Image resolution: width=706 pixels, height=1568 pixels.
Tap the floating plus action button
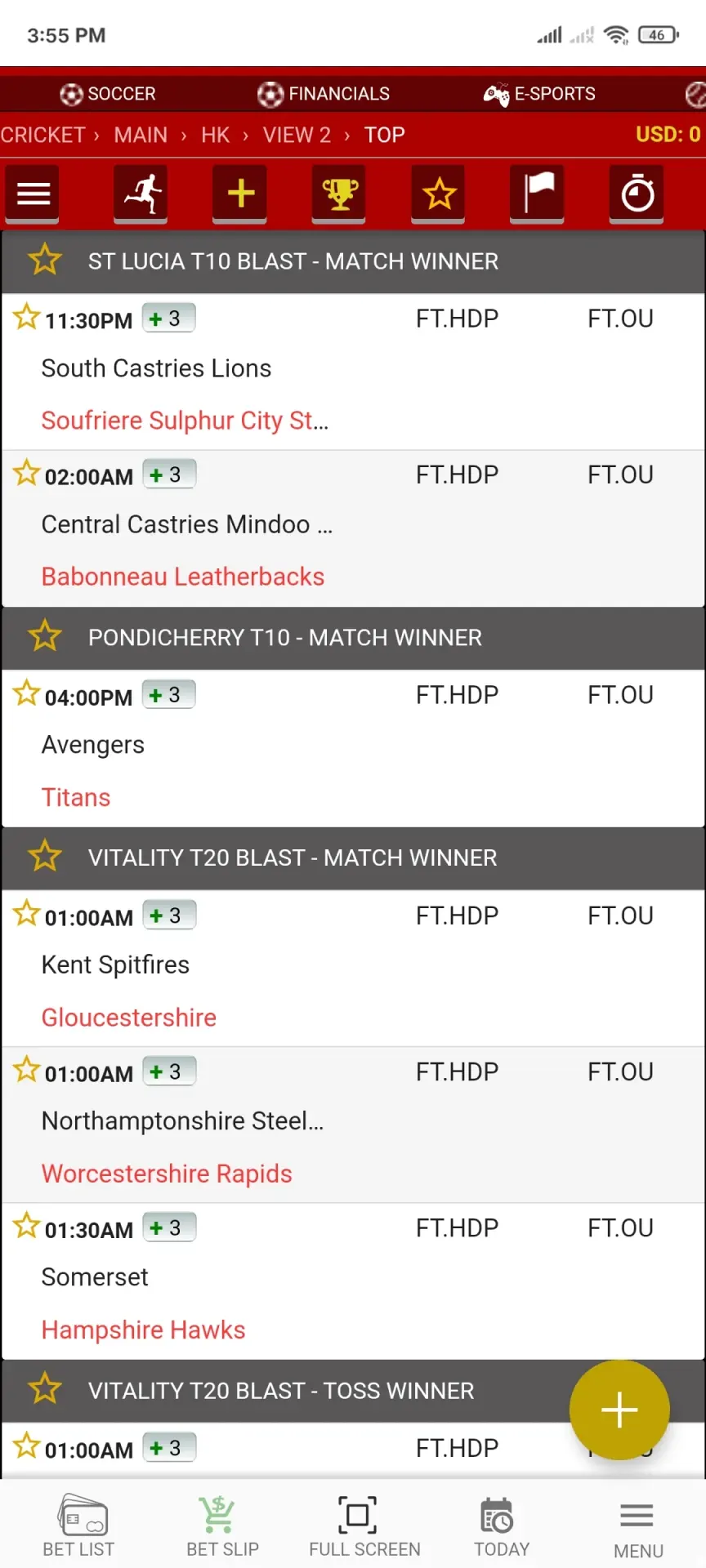(x=619, y=1410)
